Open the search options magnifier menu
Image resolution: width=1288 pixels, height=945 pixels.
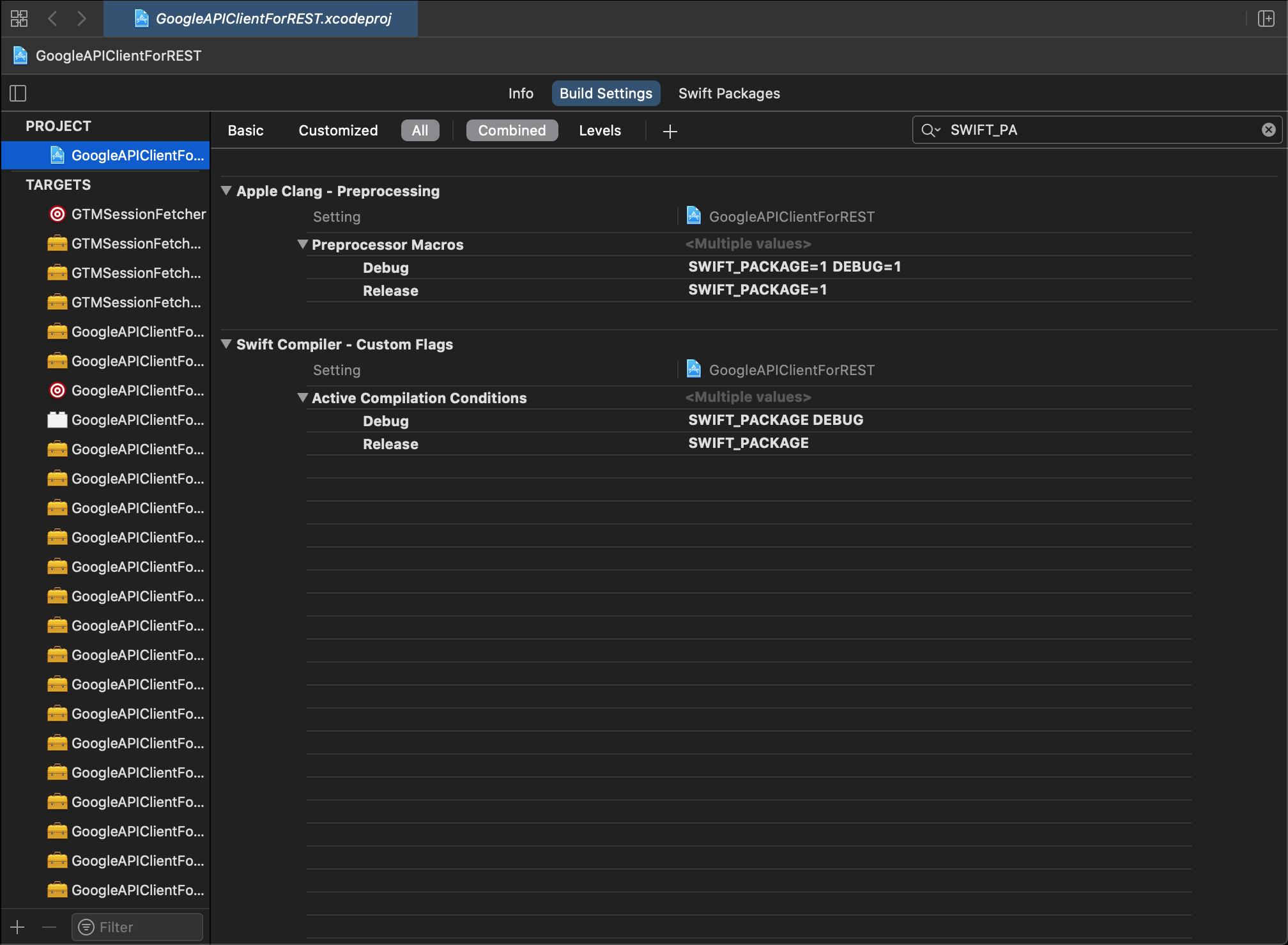(x=931, y=130)
